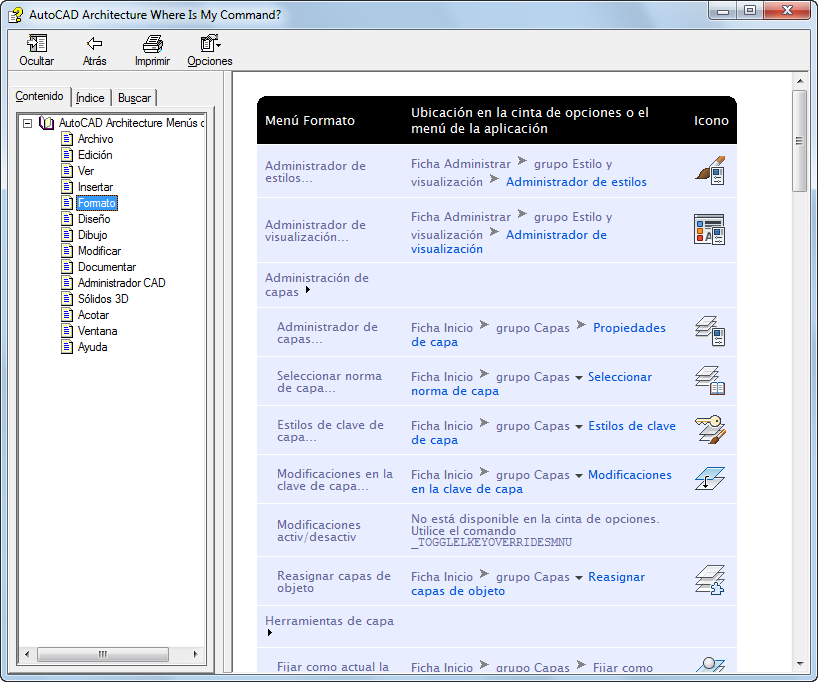Image resolution: width=818 pixels, height=682 pixels.
Task: Click the tree pane scroll left arrow
Action: (27, 654)
